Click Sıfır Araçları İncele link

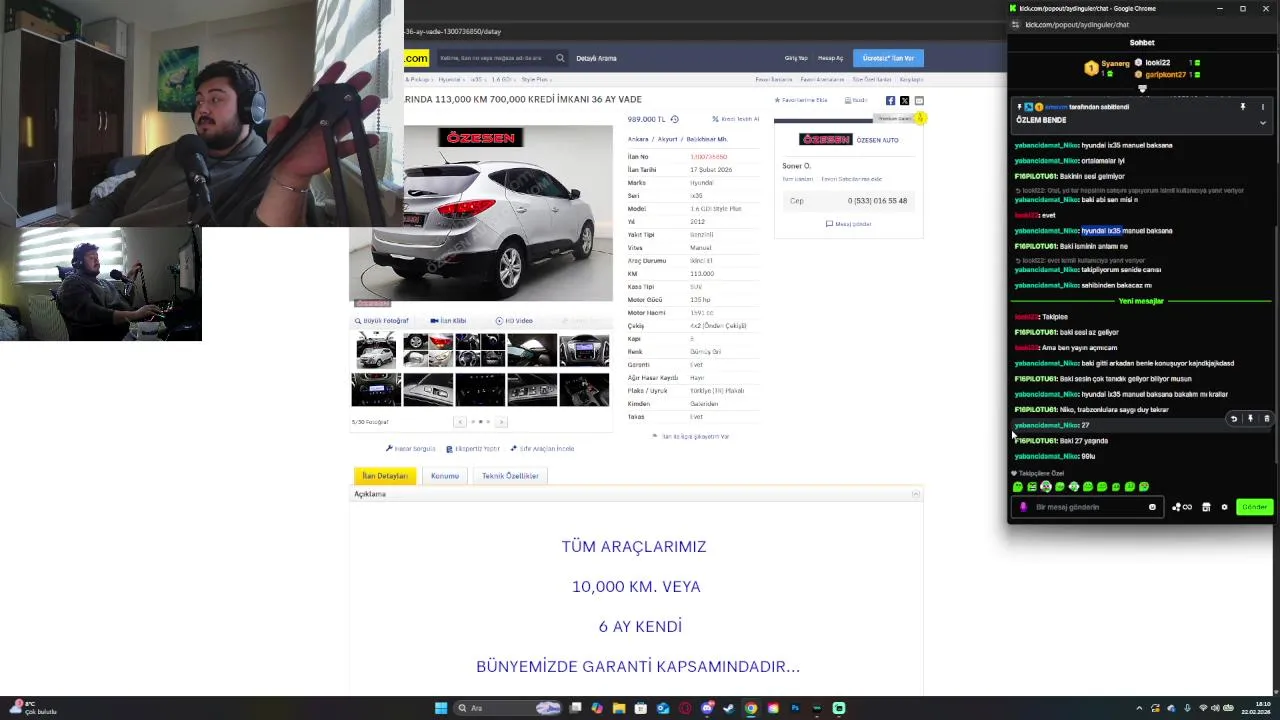coord(542,449)
